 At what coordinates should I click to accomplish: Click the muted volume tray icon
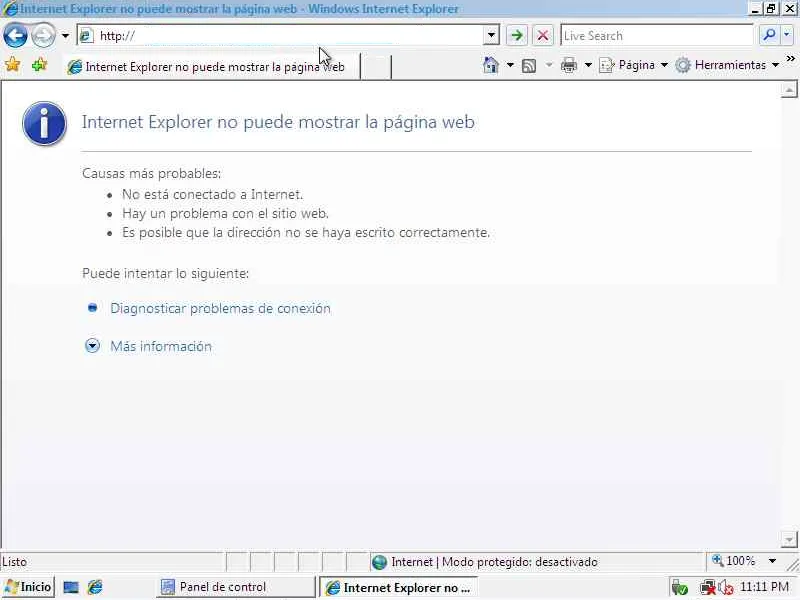(726, 588)
